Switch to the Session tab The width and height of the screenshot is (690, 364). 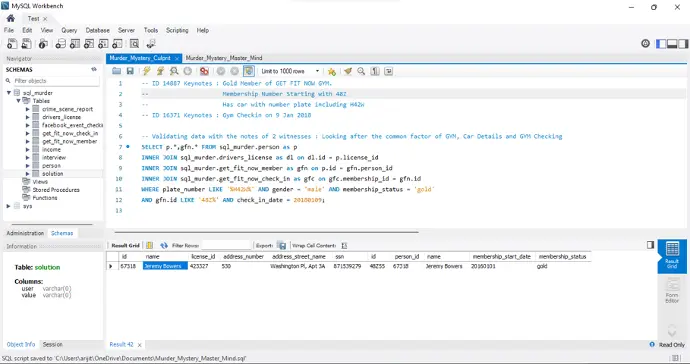[53, 345]
